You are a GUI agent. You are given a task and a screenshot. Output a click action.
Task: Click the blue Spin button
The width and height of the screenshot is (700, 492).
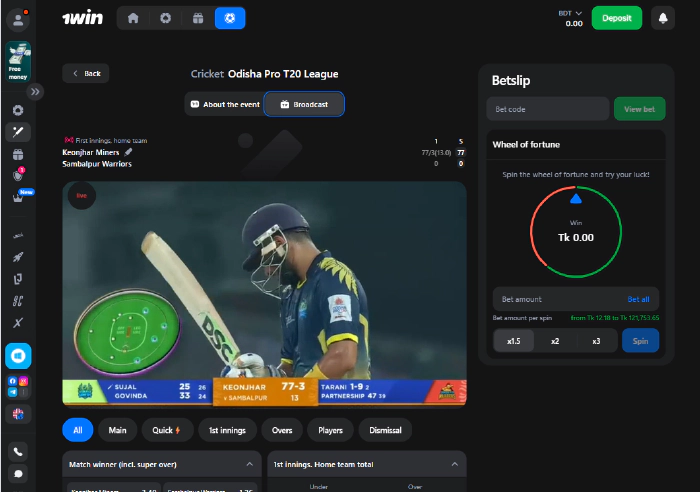tap(640, 341)
